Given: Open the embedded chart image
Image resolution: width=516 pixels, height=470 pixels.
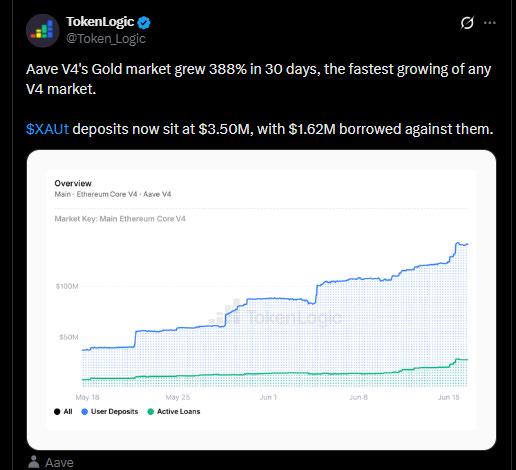Looking at the screenshot, I should (261, 300).
